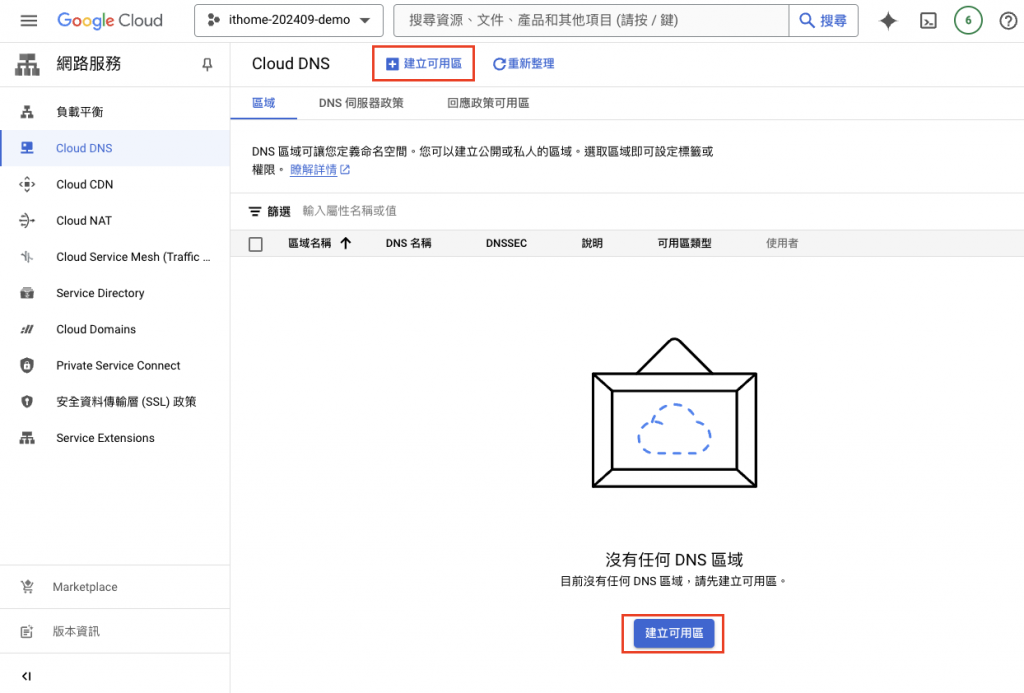Screen dimensions: 1024x693
Task: Toggle the select-all checkbox in table header
Action: 256,244
